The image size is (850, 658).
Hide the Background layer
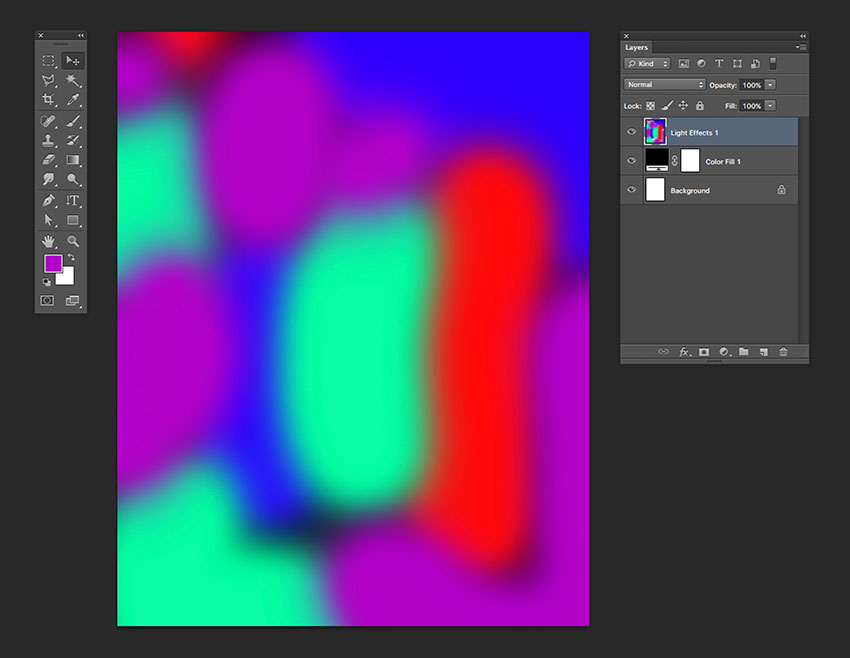coord(632,190)
